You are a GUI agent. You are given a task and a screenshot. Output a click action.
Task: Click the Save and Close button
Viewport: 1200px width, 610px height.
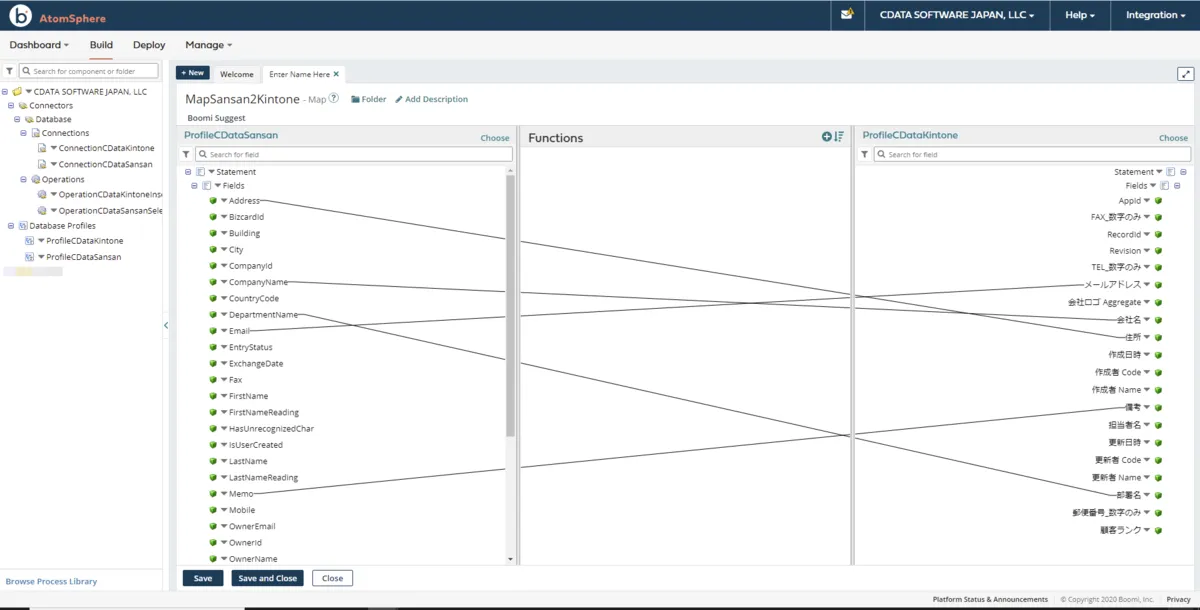267,578
